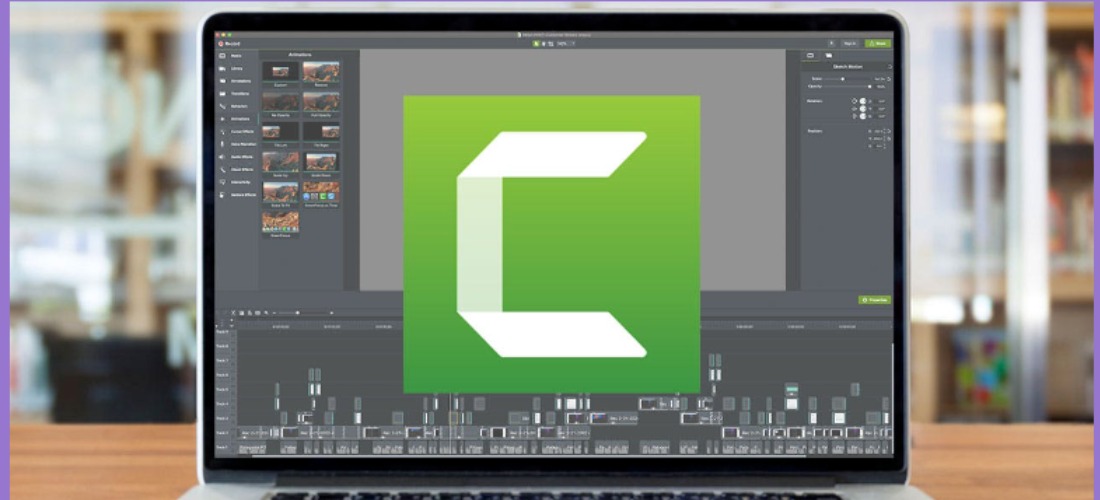Screen dimensions: 1100x500
Task: Select first audio clip on Track 1
Action: pos(253,447)
